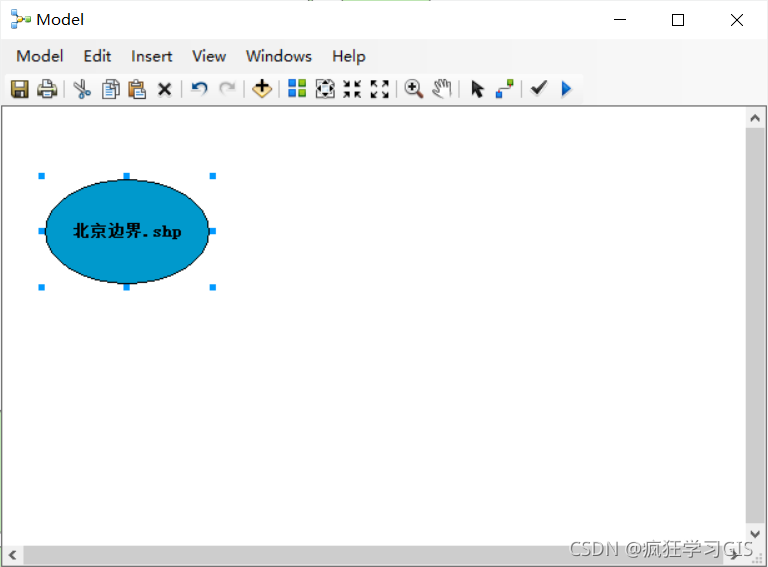The width and height of the screenshot is (768, 567).
Task: Delete selection with the black X icon
Action: click(165, 89)
